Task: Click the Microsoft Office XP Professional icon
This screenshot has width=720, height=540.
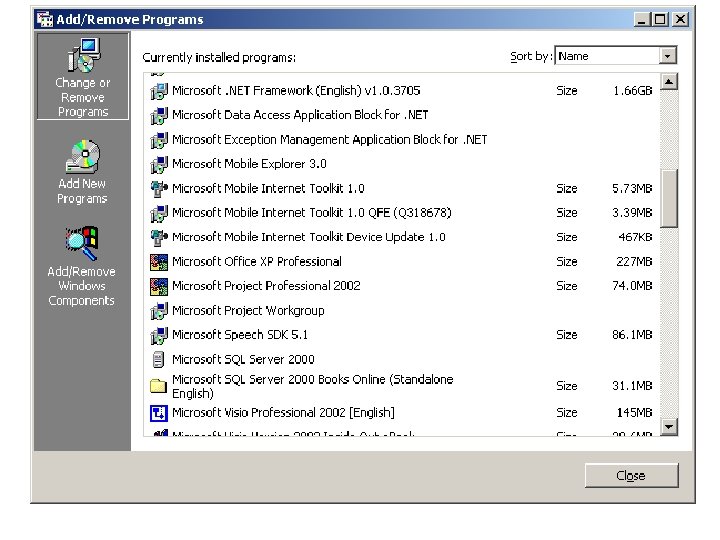Action: click(x=159, y=262)
